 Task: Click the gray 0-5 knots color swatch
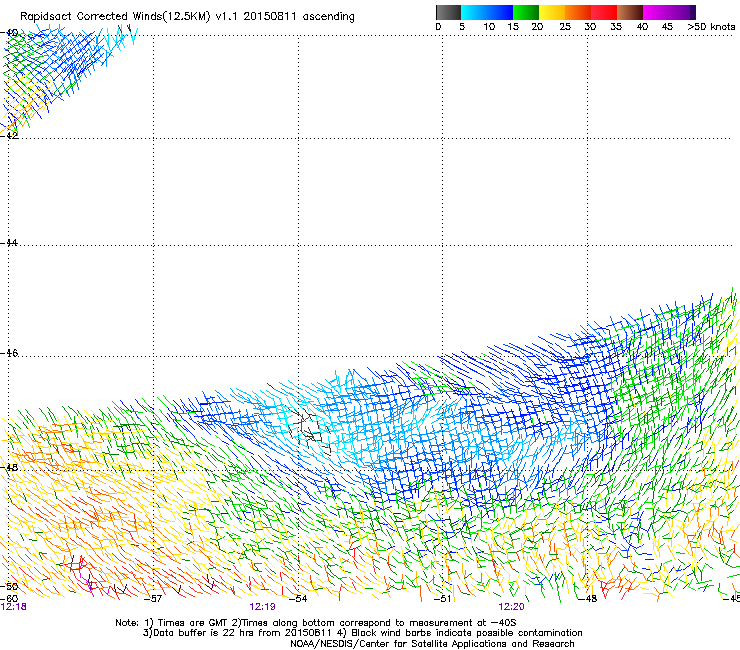[448, 12]
